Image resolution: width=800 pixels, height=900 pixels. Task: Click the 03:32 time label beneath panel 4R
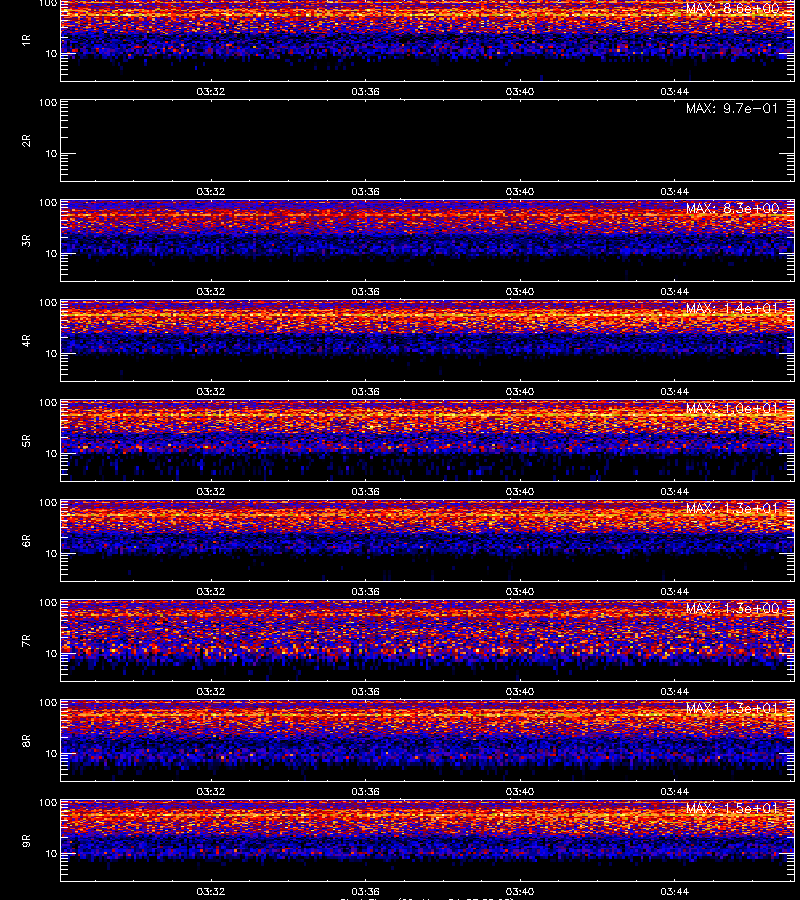(x=211, y=391)
